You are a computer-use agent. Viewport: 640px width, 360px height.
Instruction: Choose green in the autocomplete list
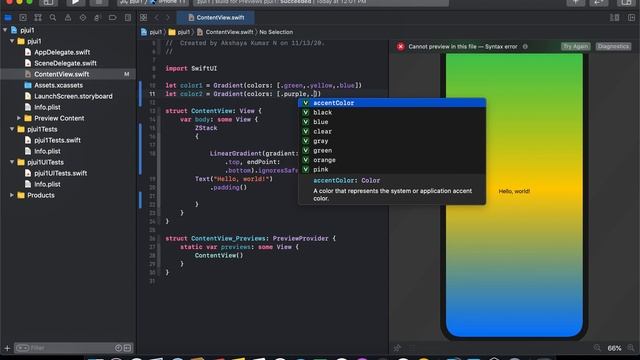click(x=392, y=150)
